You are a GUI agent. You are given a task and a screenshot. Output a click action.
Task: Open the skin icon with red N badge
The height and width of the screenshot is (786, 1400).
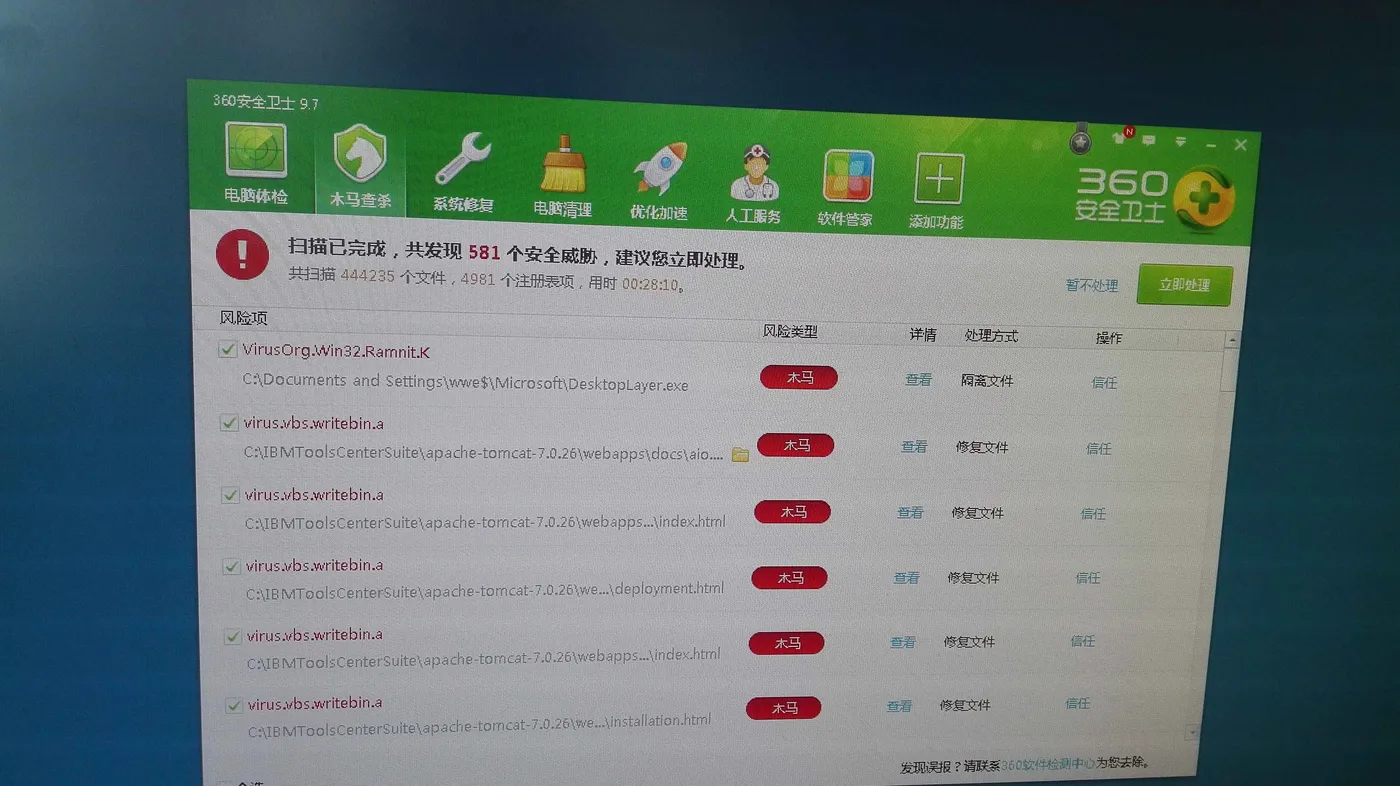(x=1121, y=136)
